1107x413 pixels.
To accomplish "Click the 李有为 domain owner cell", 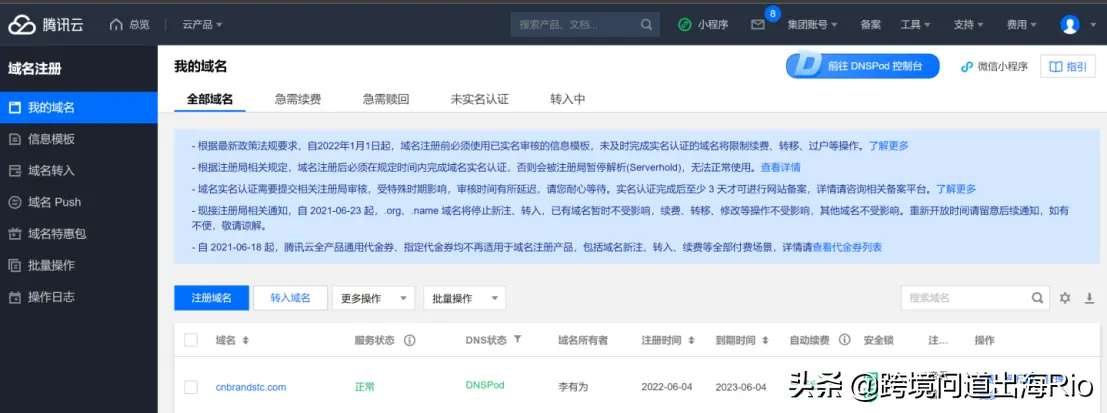I will [573, 387].
